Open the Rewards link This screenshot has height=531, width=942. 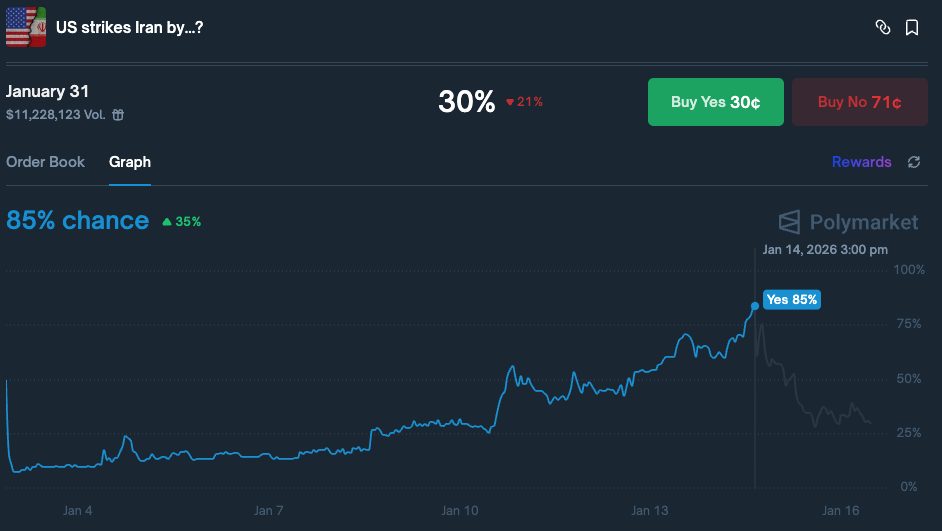pyautogui.click(x=861, y=162)
